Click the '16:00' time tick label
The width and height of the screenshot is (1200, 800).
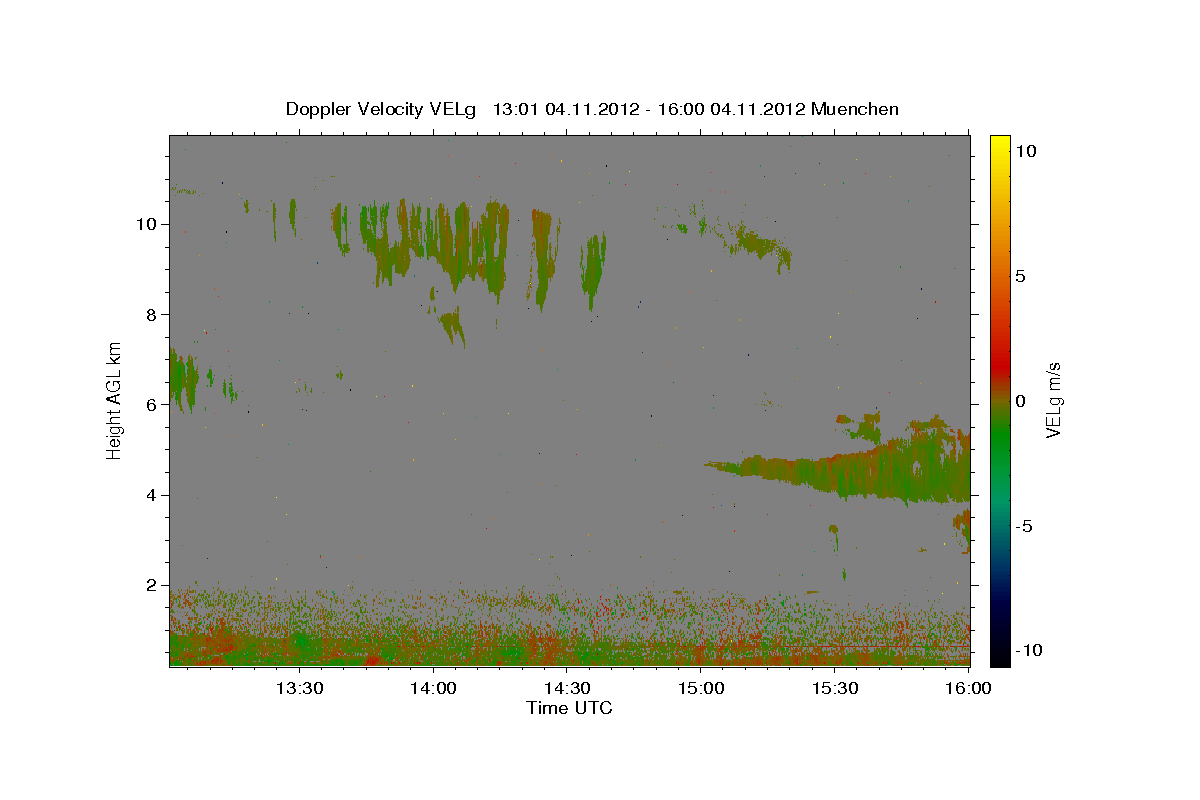tap(968, 689)
